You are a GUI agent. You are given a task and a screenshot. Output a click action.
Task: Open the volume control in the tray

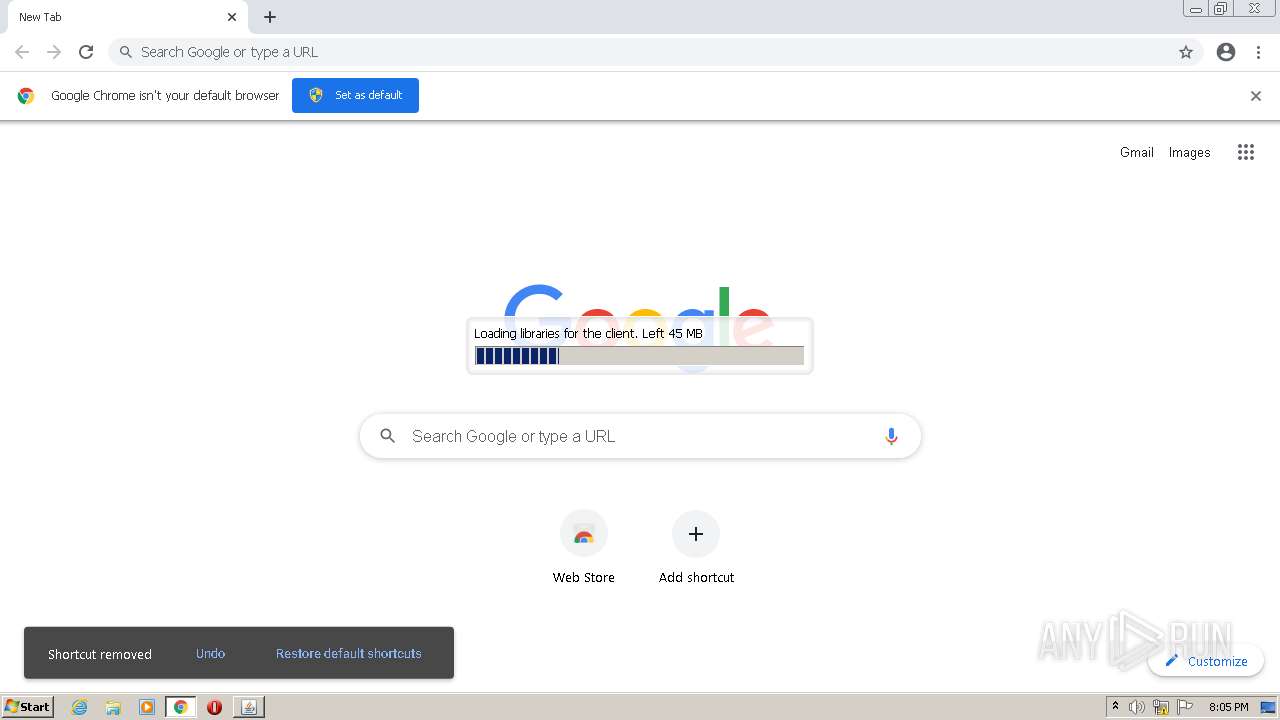[1137, 707]
